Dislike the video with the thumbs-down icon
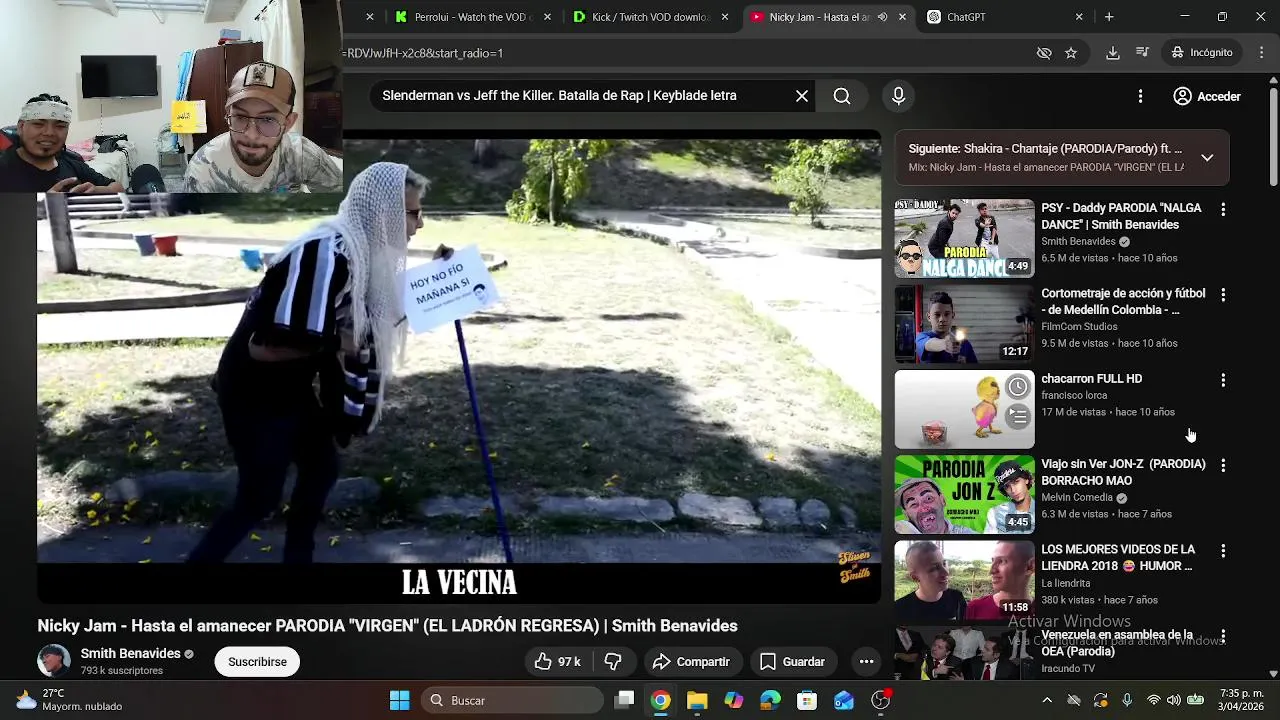Viewport: 1280px width, 720px height. click(x=613, y=662)
